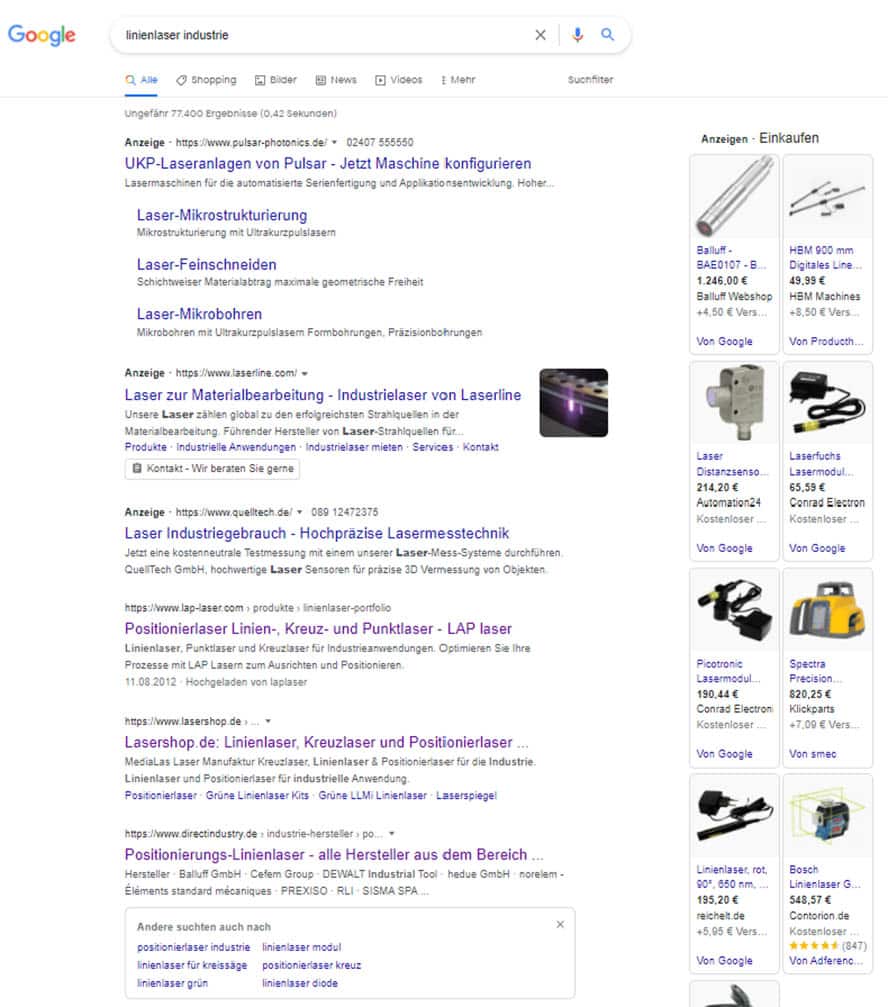Open Balluff - BAE0107 product title
Screen dimensions: 888x1007
tap(731, 258)
